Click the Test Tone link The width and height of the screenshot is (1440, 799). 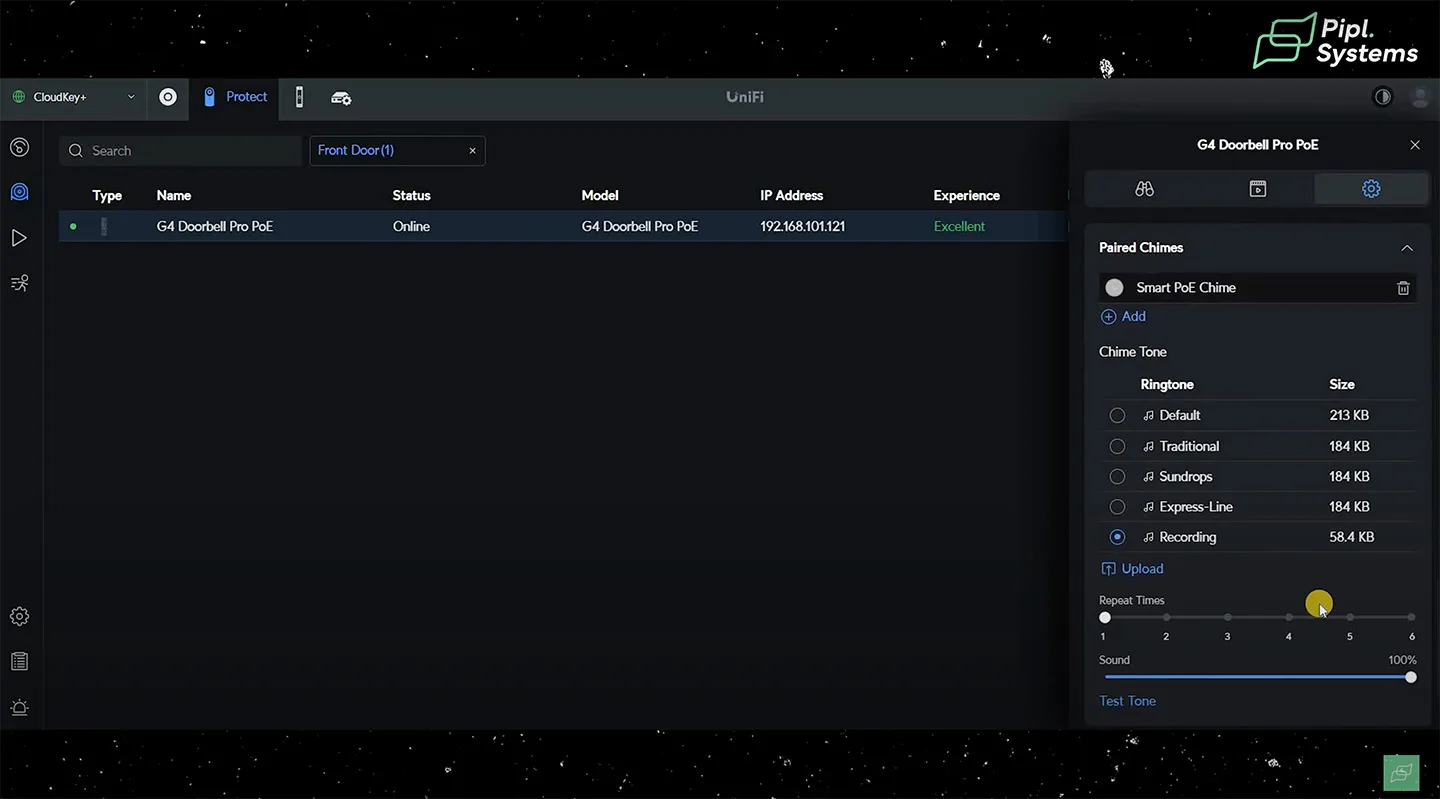pos(1127,701)
